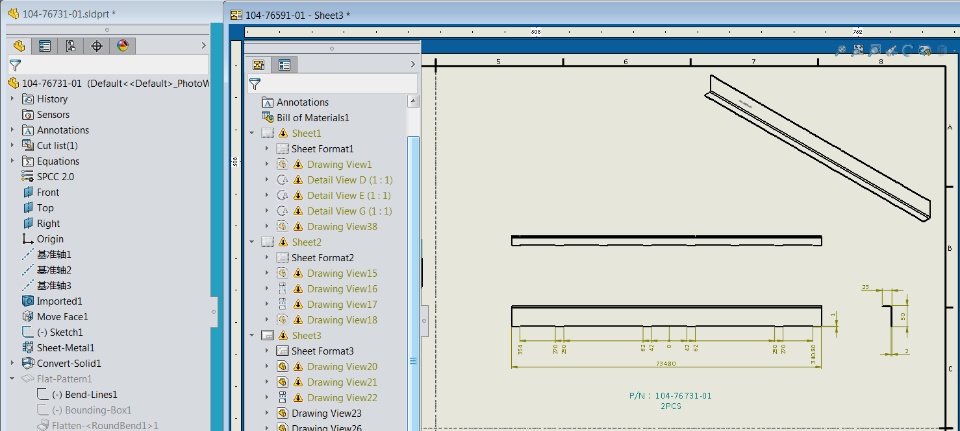Viewport: 960px width, 431px height.
Task: Expand the History folder
Action: click(12, 99)
